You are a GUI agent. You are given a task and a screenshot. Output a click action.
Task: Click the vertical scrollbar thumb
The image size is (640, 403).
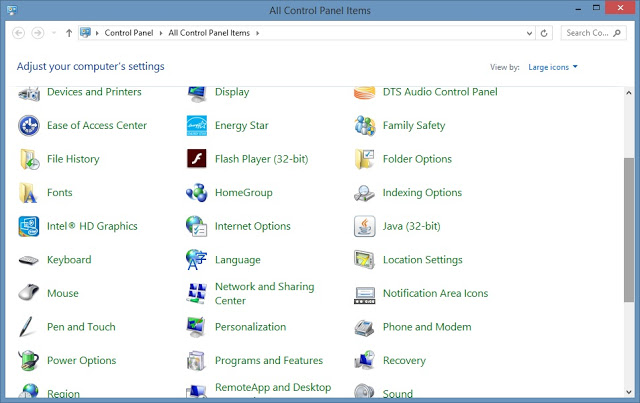click(628, 229)
